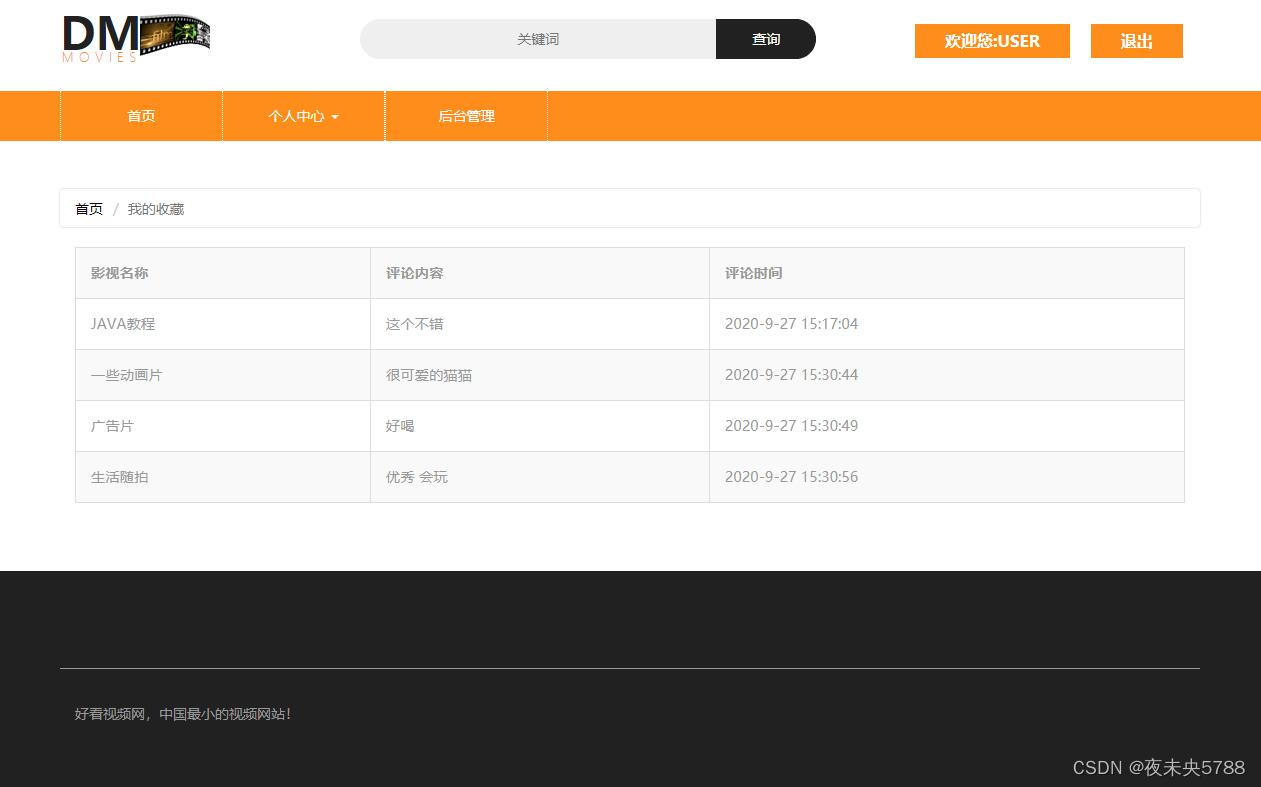Click the 首页 breadcrumb link

click(x=89, y=209)
